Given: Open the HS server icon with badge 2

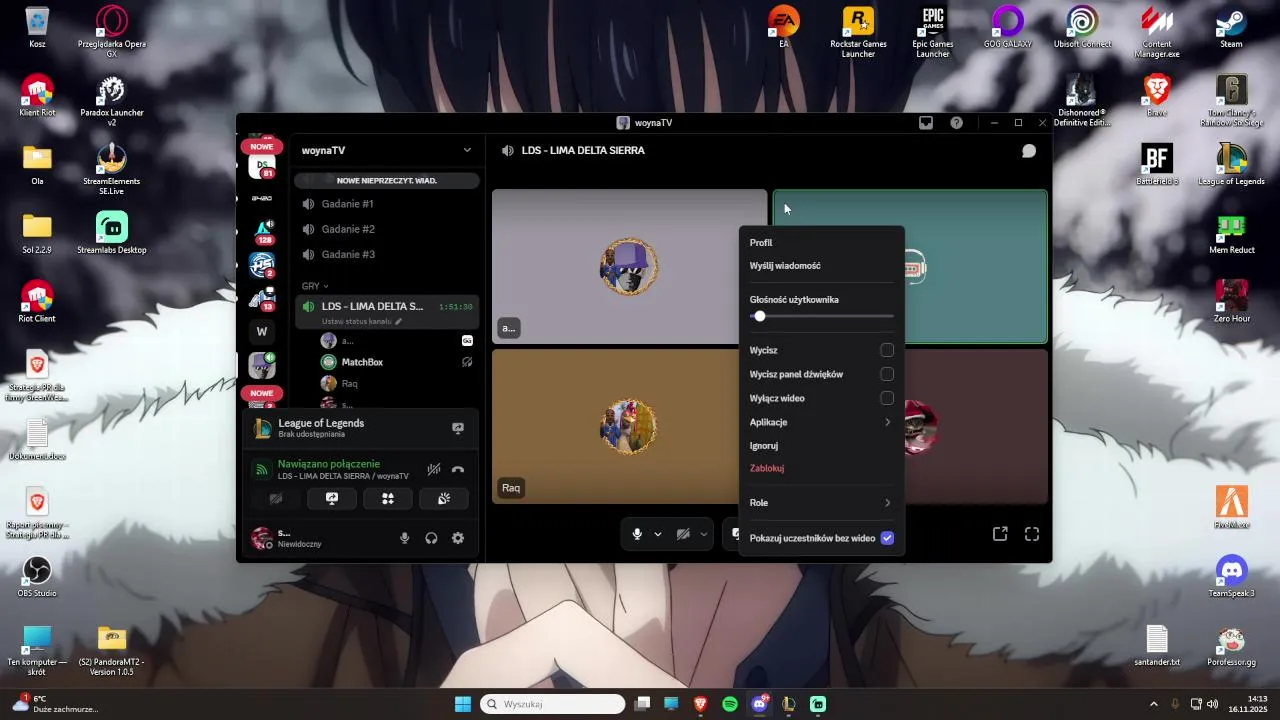Looking at the screenshot, I should [x=262, y=265].
